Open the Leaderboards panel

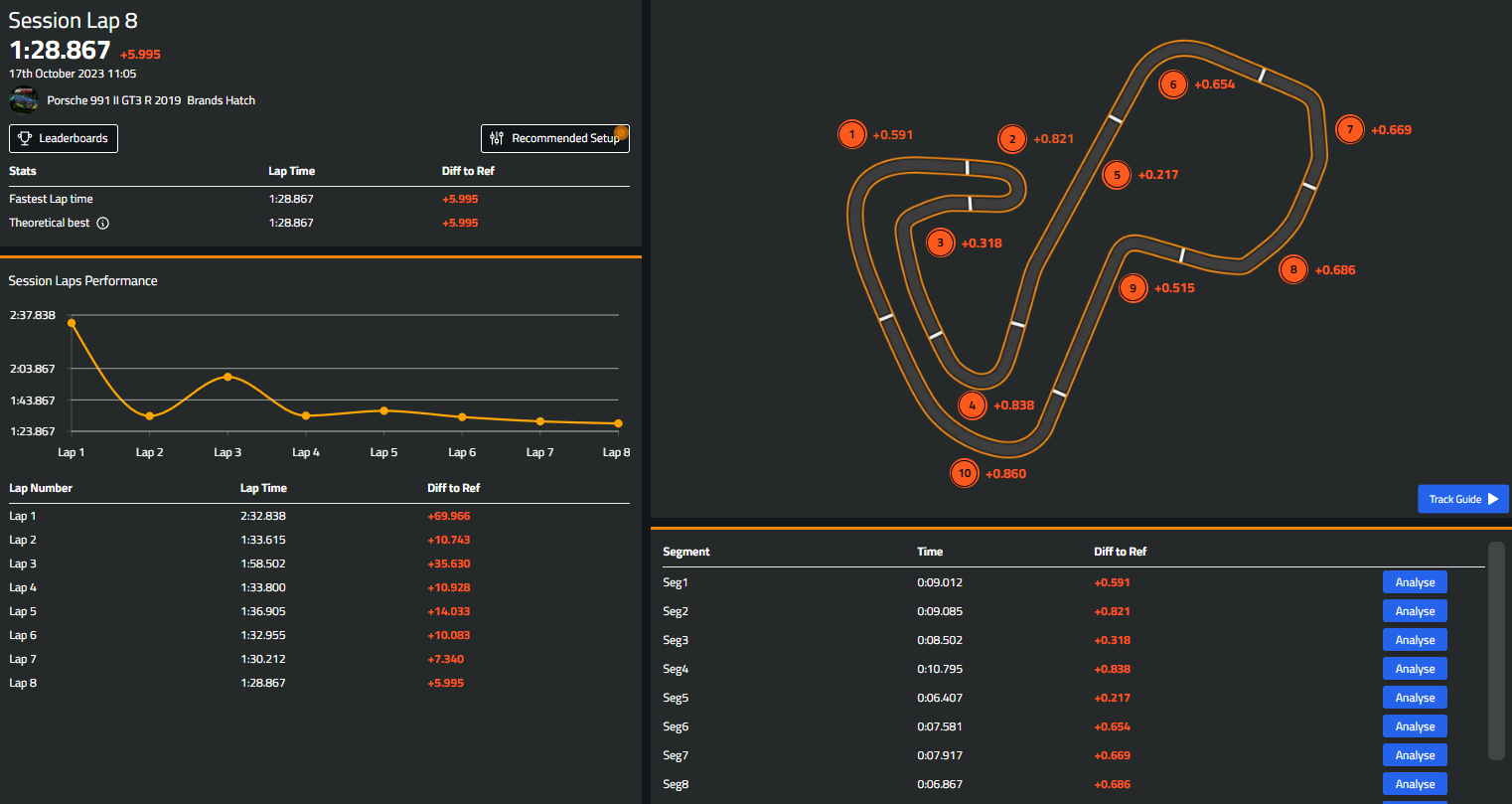[x=63, y=138]
